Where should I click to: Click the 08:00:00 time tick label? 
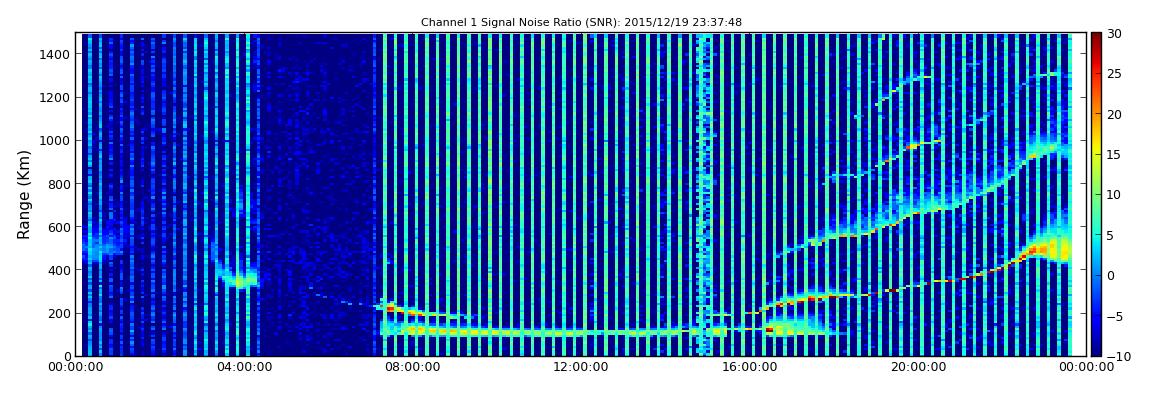click(x=412, y=367)
